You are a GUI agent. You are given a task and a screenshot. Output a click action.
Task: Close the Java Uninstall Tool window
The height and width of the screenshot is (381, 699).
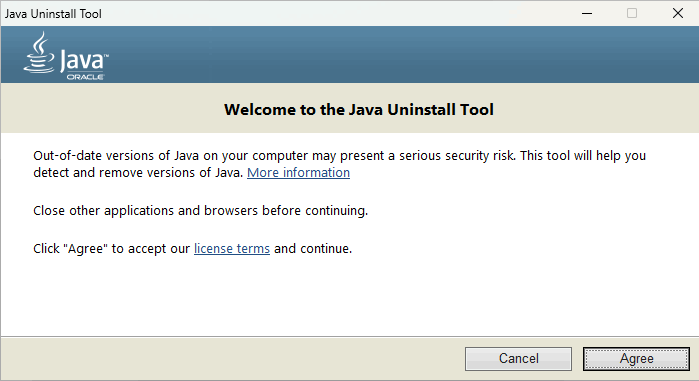pyautogui.click(x=678, y=13)
